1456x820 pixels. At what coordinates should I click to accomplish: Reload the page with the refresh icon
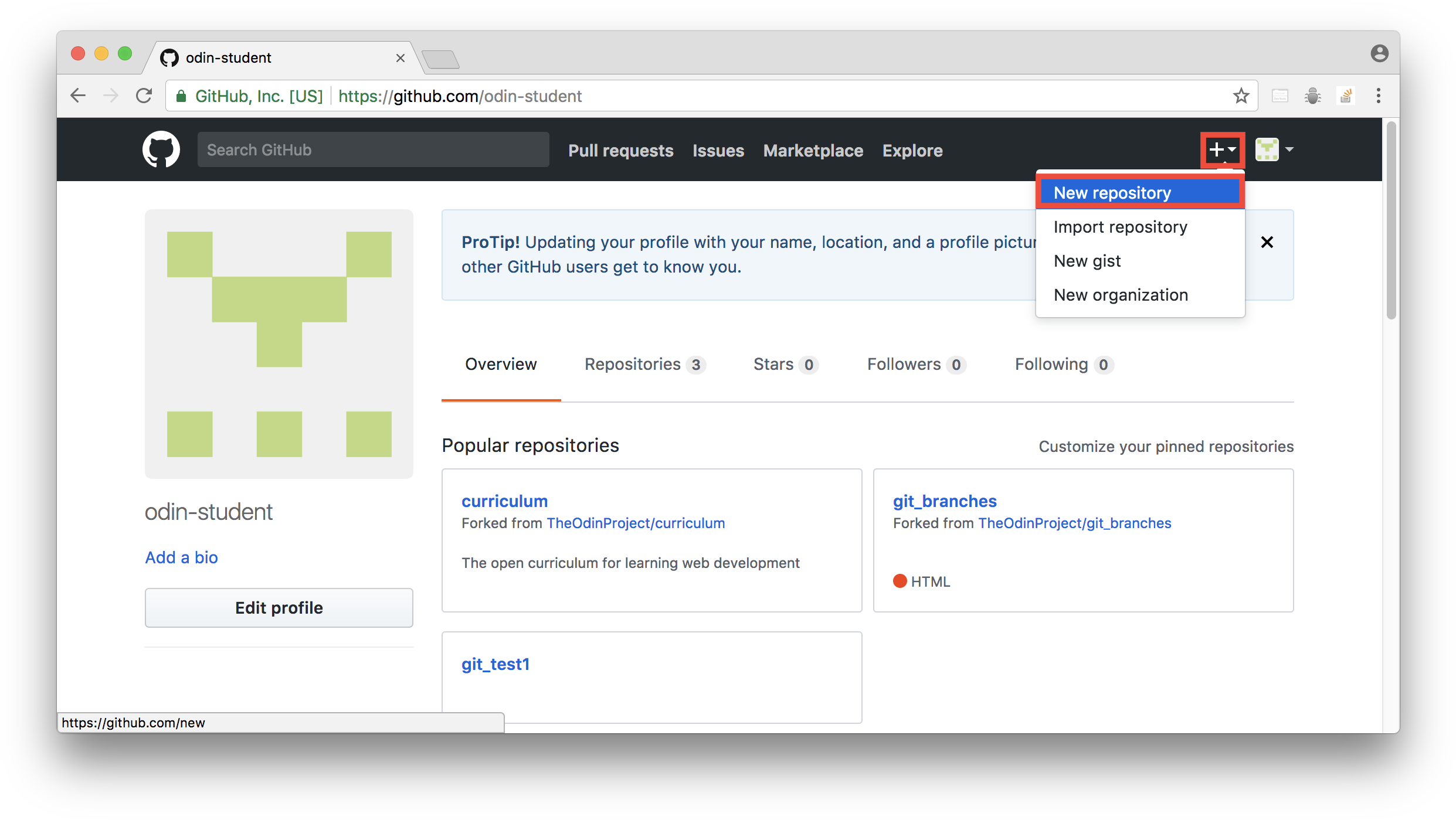coord(144,96)
